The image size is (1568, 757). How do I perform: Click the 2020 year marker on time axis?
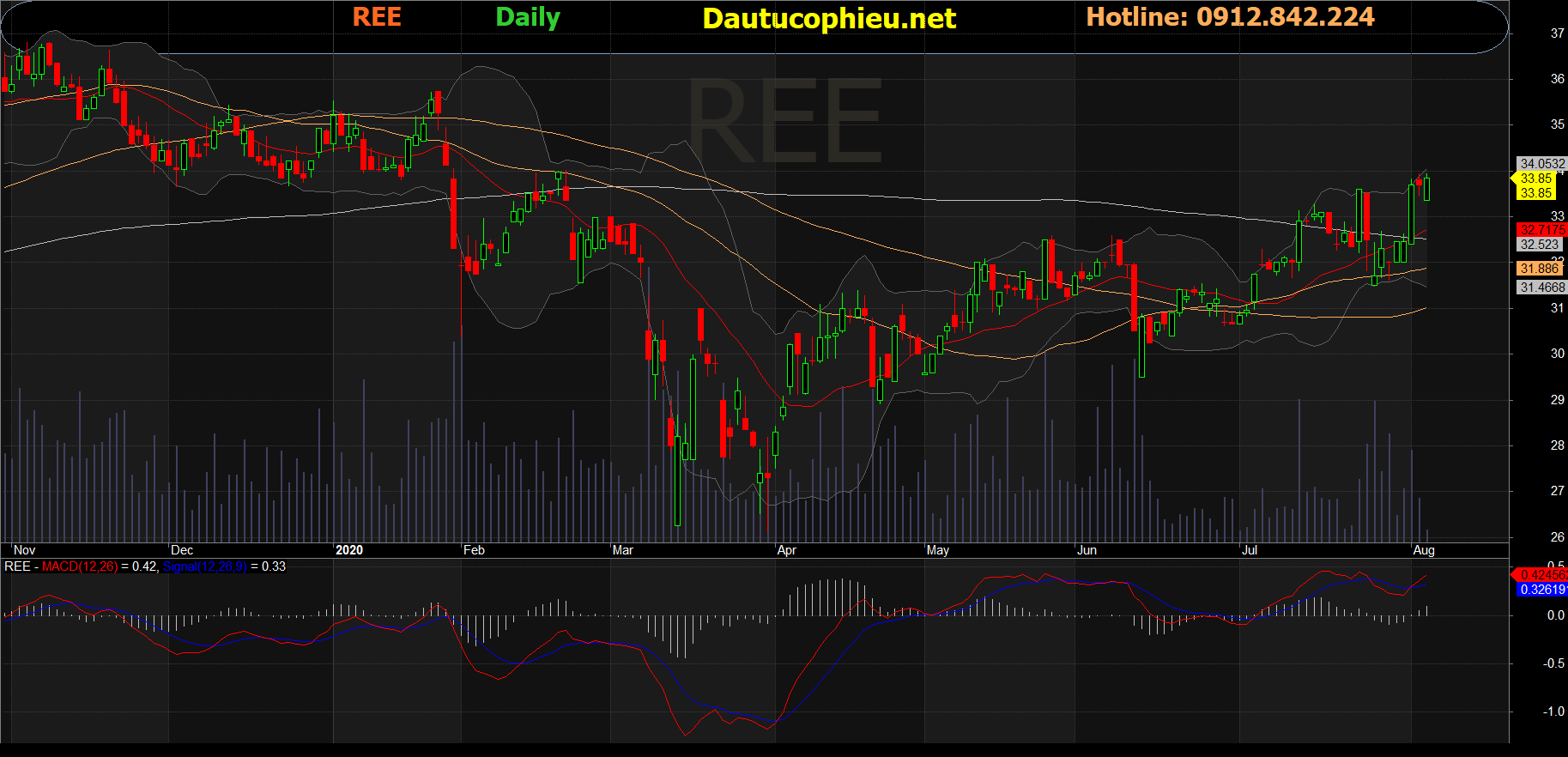(349, 550)
